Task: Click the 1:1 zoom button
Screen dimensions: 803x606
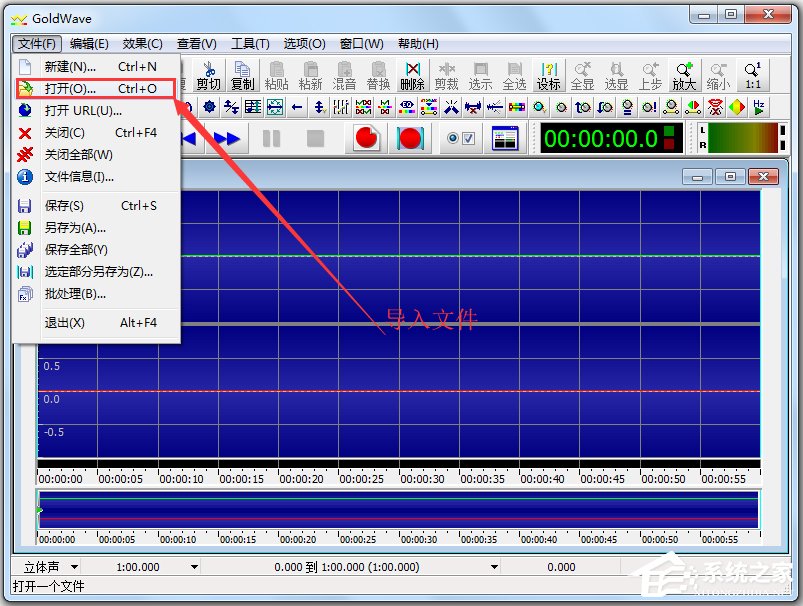Action: [752, 75]
